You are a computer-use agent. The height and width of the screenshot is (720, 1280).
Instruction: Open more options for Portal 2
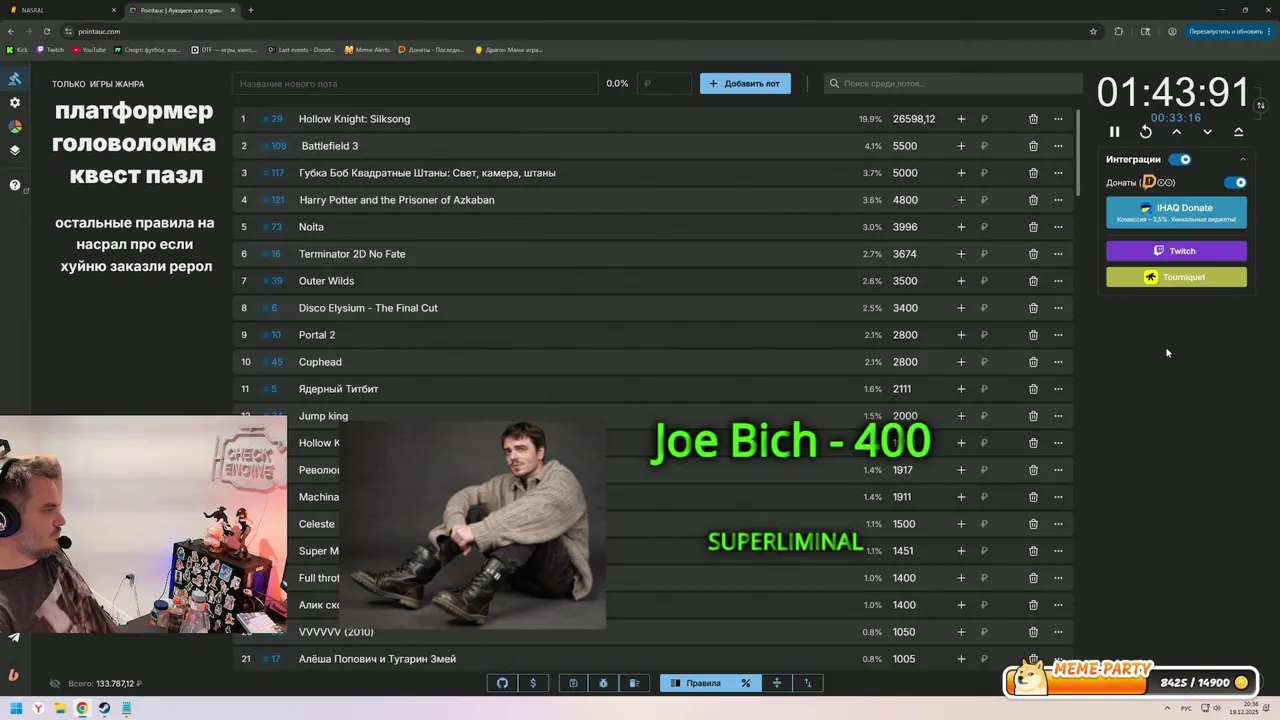coord(1058,335)
